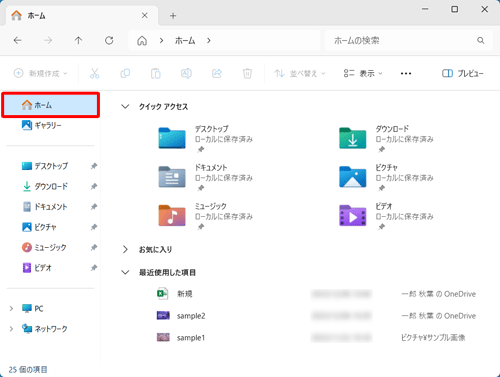Open ピクチャ in the navigation pane
500x377 pixels.
click(39, 227)
